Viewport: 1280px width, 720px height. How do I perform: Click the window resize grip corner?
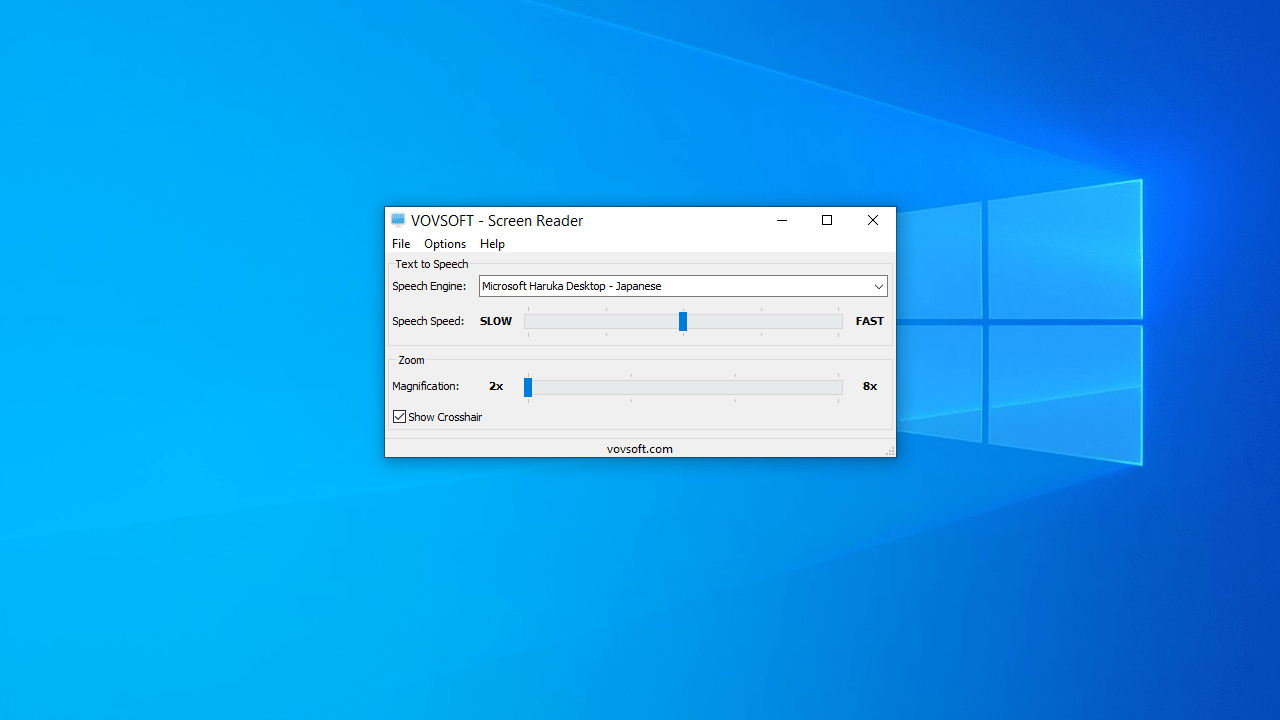pos(889,451)
